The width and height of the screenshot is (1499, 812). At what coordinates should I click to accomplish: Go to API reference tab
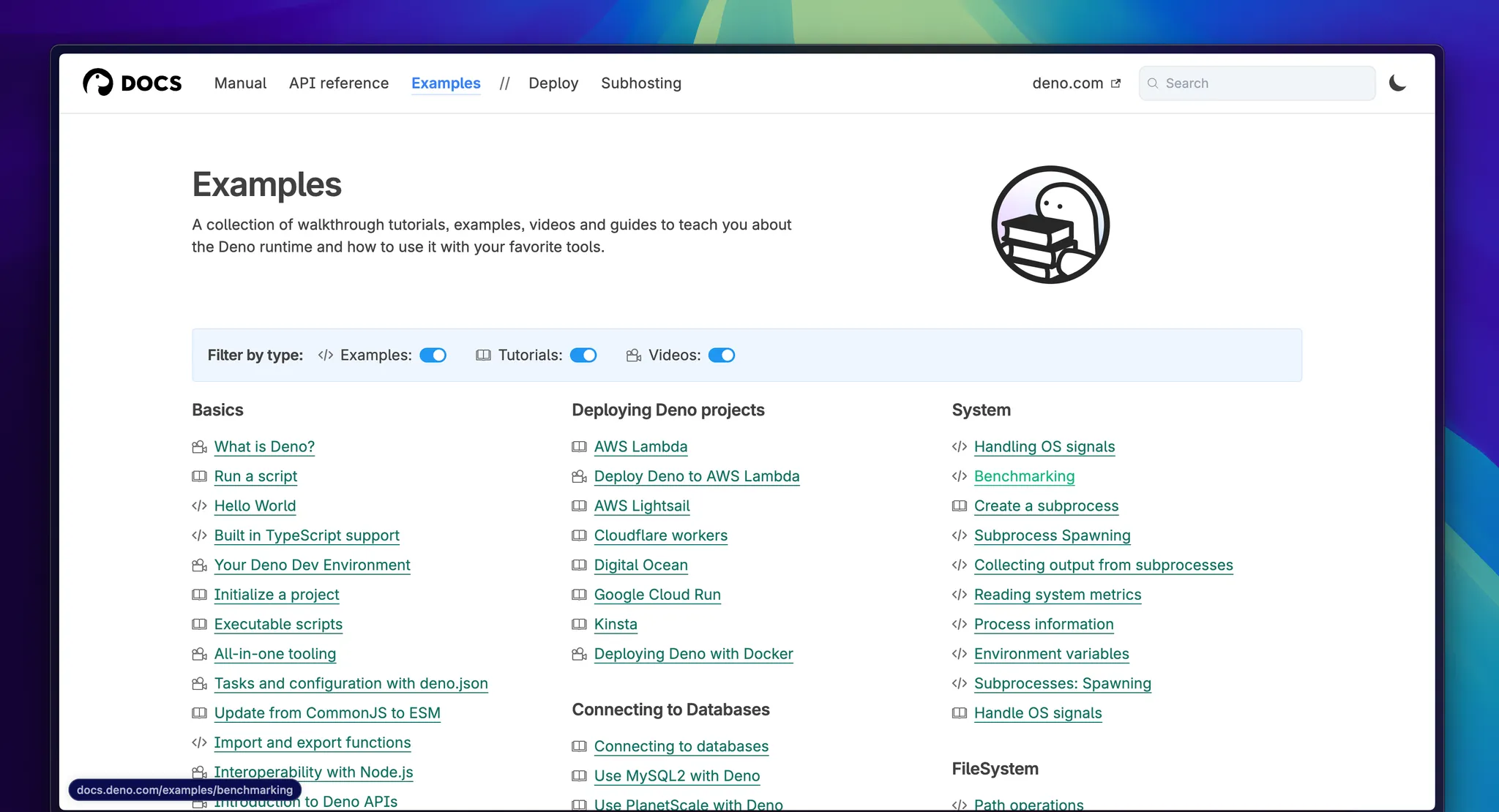[x=339, y=83]
